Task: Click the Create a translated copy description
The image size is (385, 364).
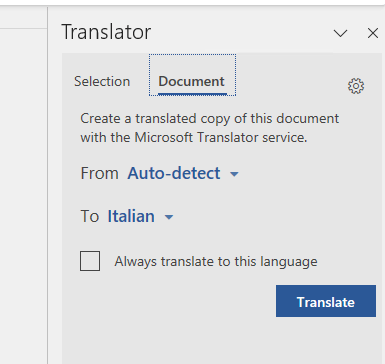Action: pyautogui.click(x=210, y=128)
